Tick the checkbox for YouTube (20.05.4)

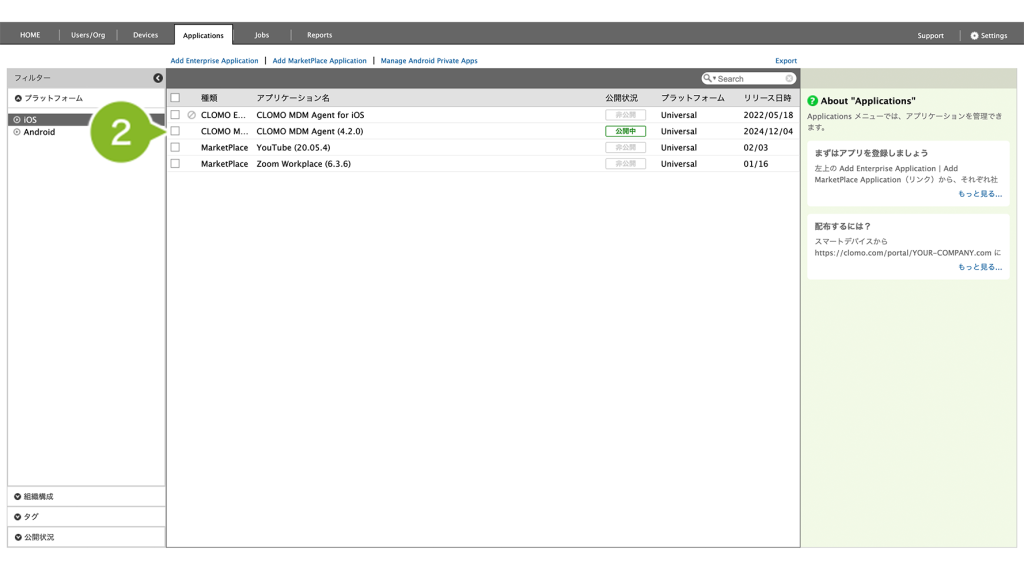coord(175,147)
